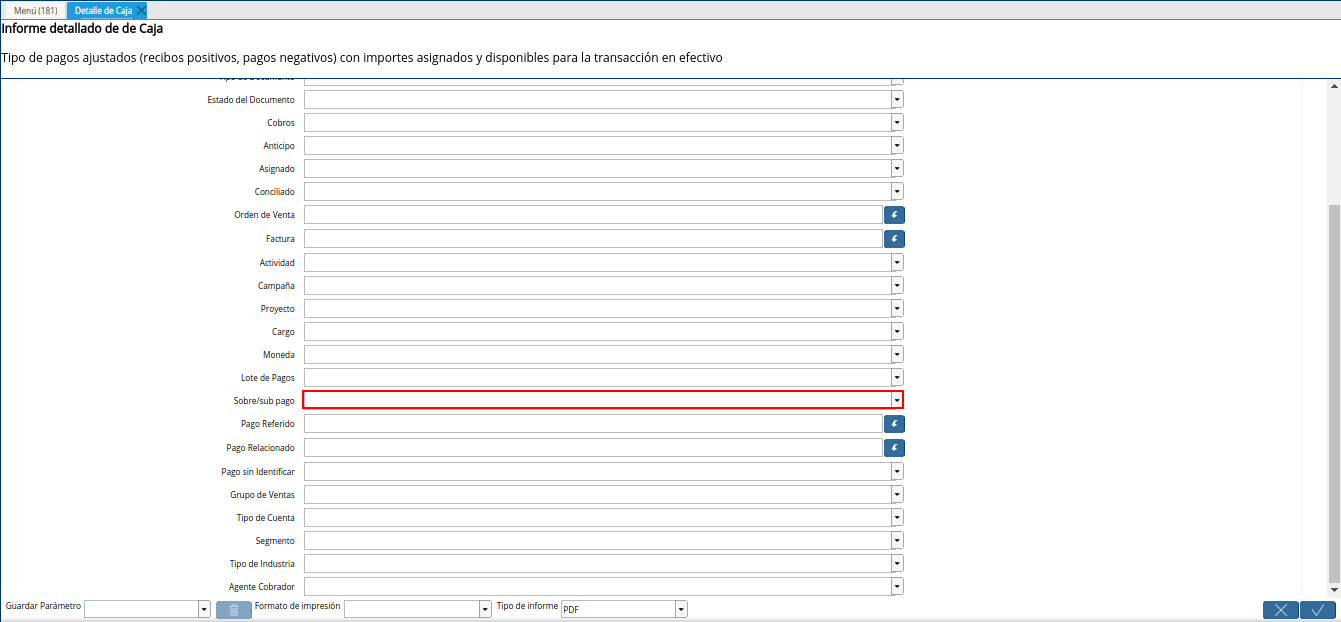The image size is (1341, 622).
Task: Open the Estado del Documento dropdown
Action: pos(896,99)
